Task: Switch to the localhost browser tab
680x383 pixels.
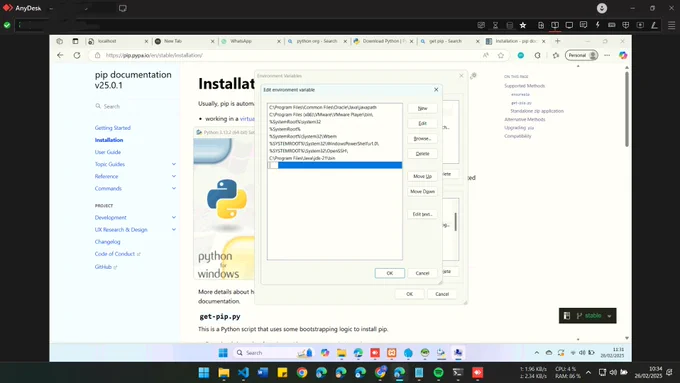Action: pos(118,41)
